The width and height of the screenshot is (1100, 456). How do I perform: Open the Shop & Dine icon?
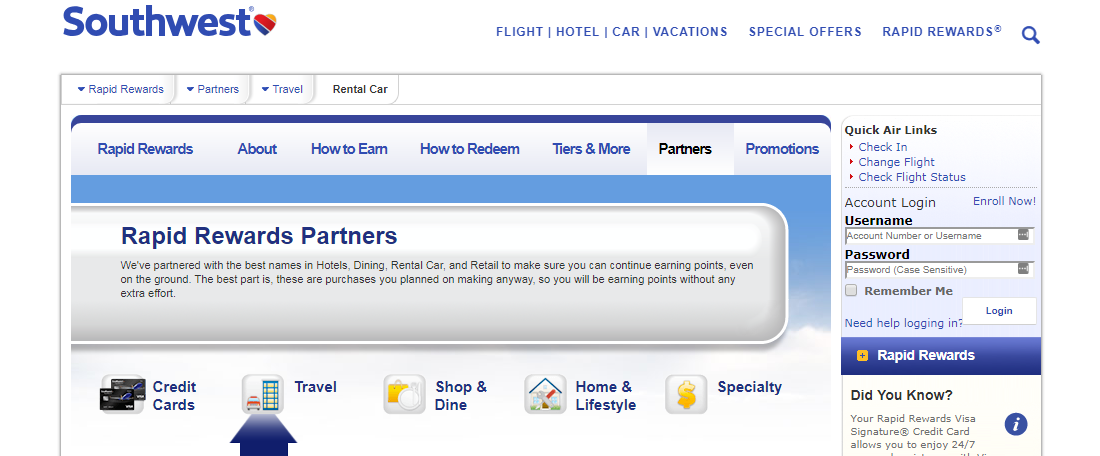pyautogui.click(x=404, y=394)
